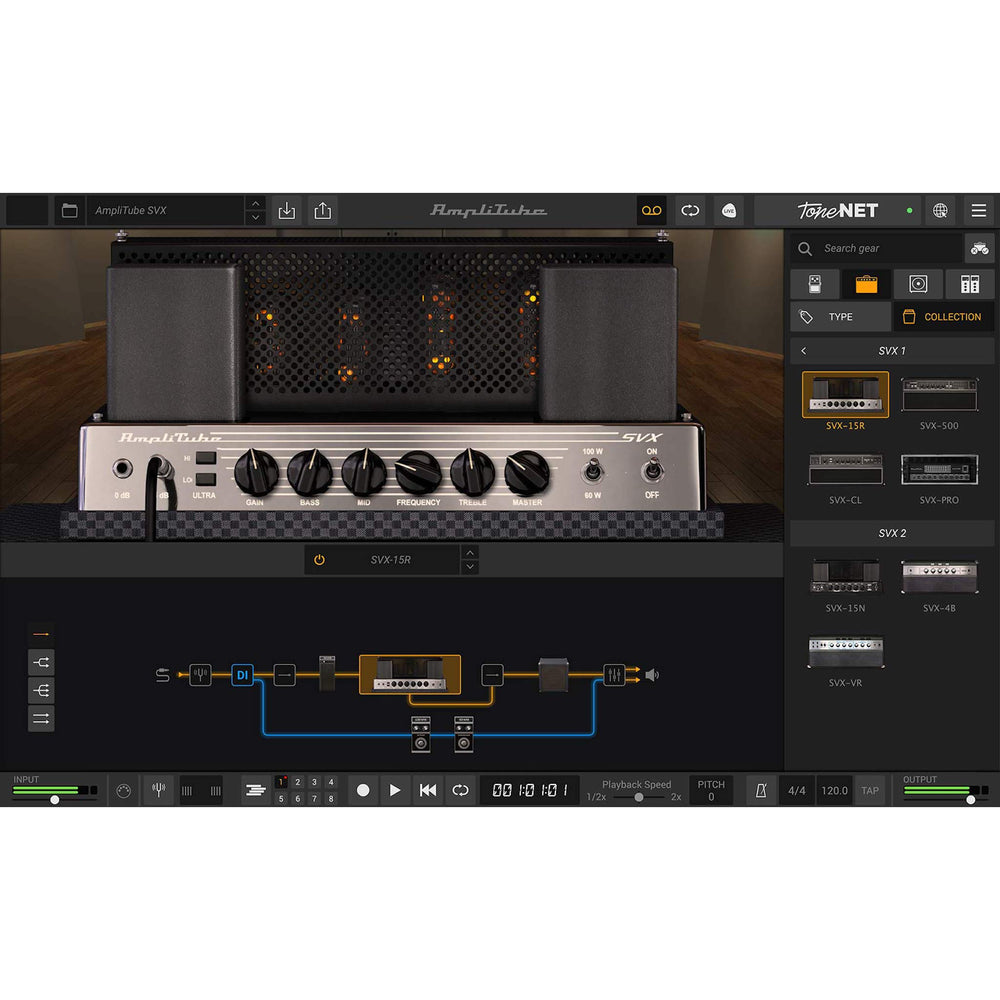Open the hamburger main menu
Image resolution: width=1000 pixels, height=1000 pixels.
(978, 211)
